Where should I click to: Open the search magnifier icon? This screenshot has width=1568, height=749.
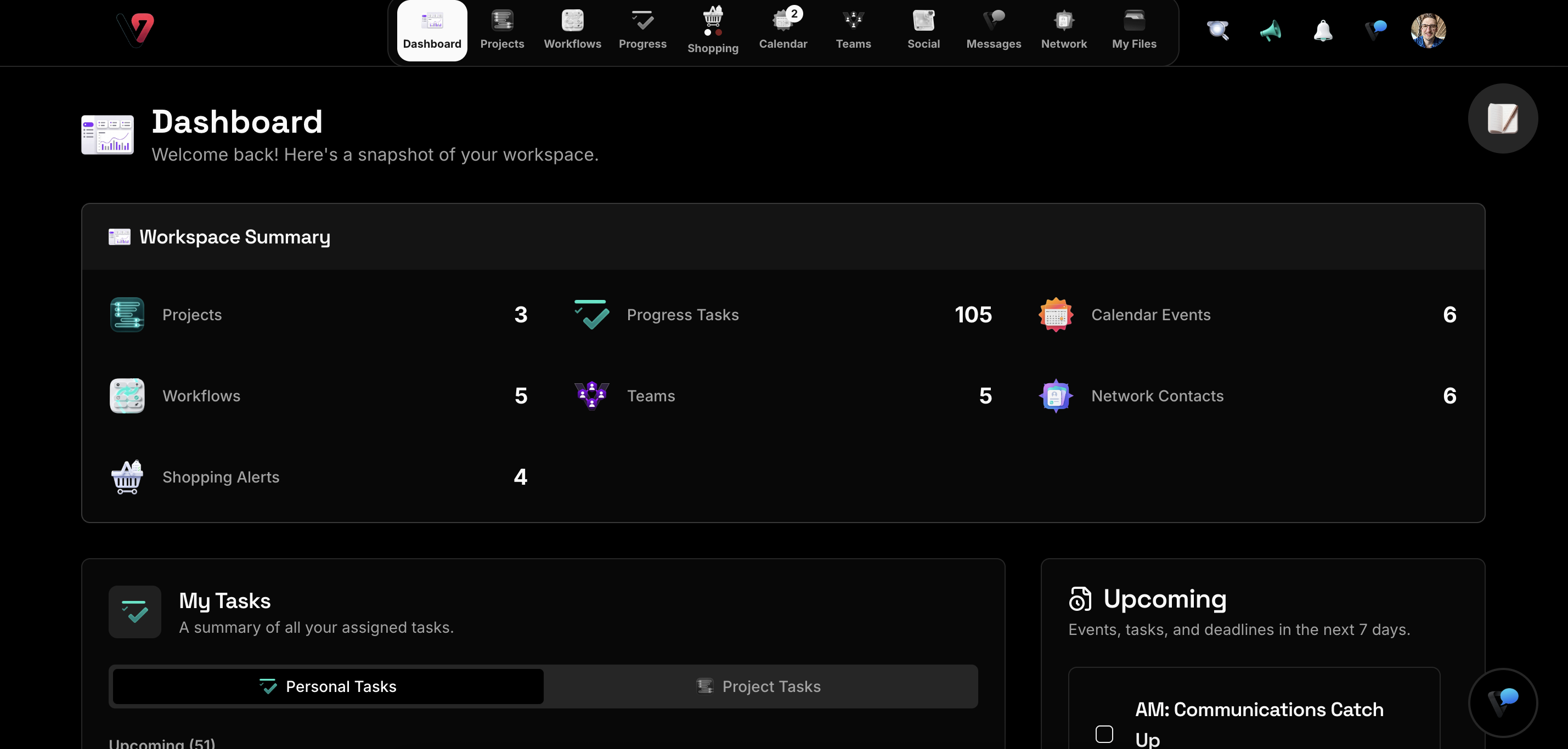pyautogui.click(x=1217, y=30)
